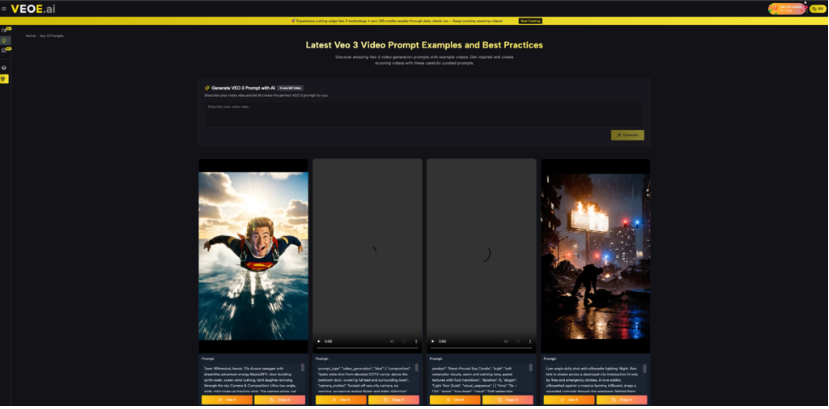The height and width of the screenshot is (409, 829).
Task: Open the third sidebar icon with badge
Action: (4, 49)
